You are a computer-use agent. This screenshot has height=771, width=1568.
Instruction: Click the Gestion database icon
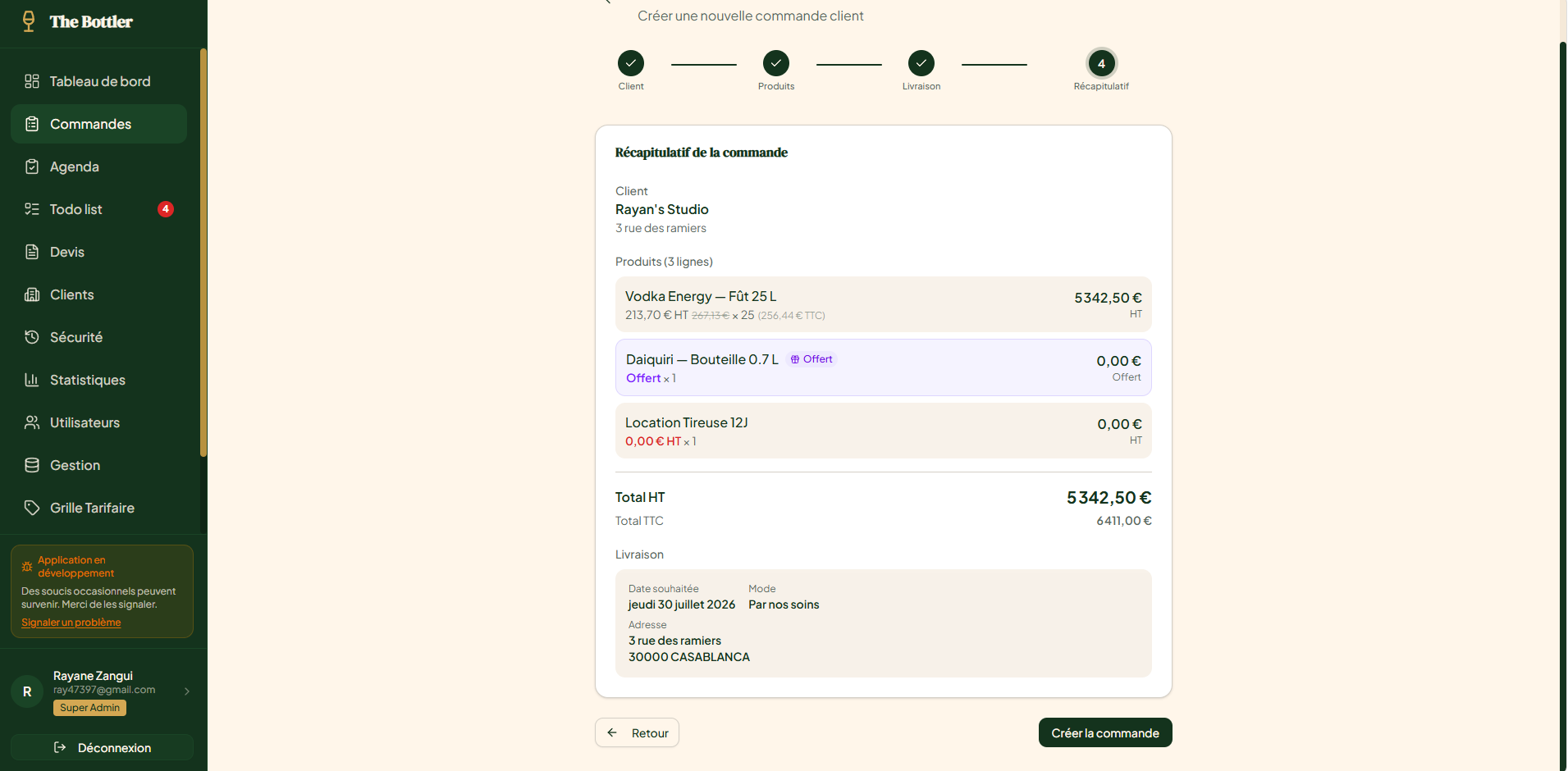pyautogui.click(x=32, y=465)
